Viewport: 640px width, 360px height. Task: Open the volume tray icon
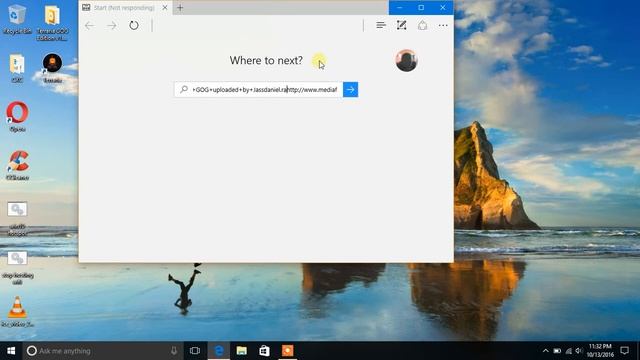(x=579, y=351)
